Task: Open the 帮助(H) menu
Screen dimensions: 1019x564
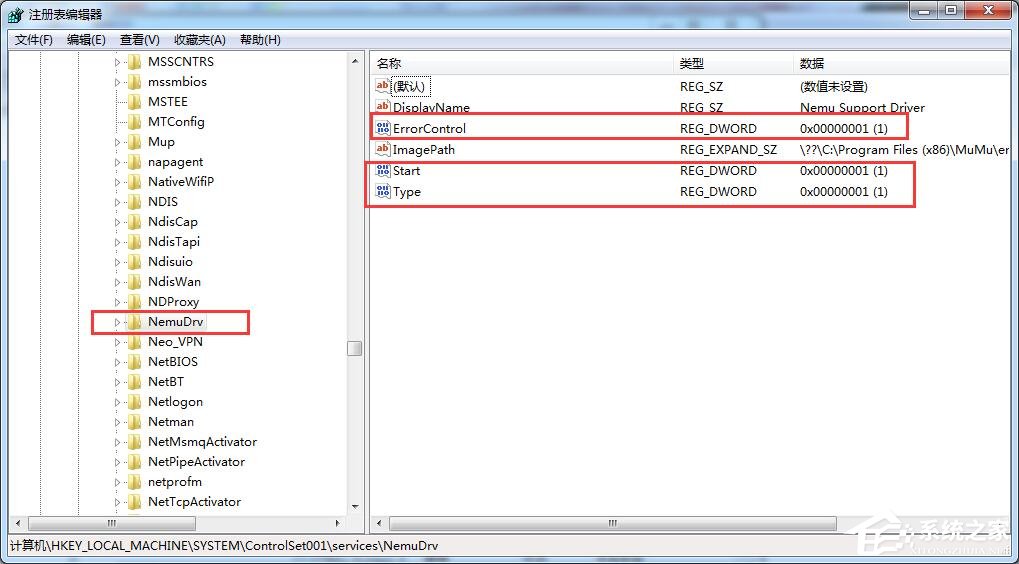Action: point(260,40)
